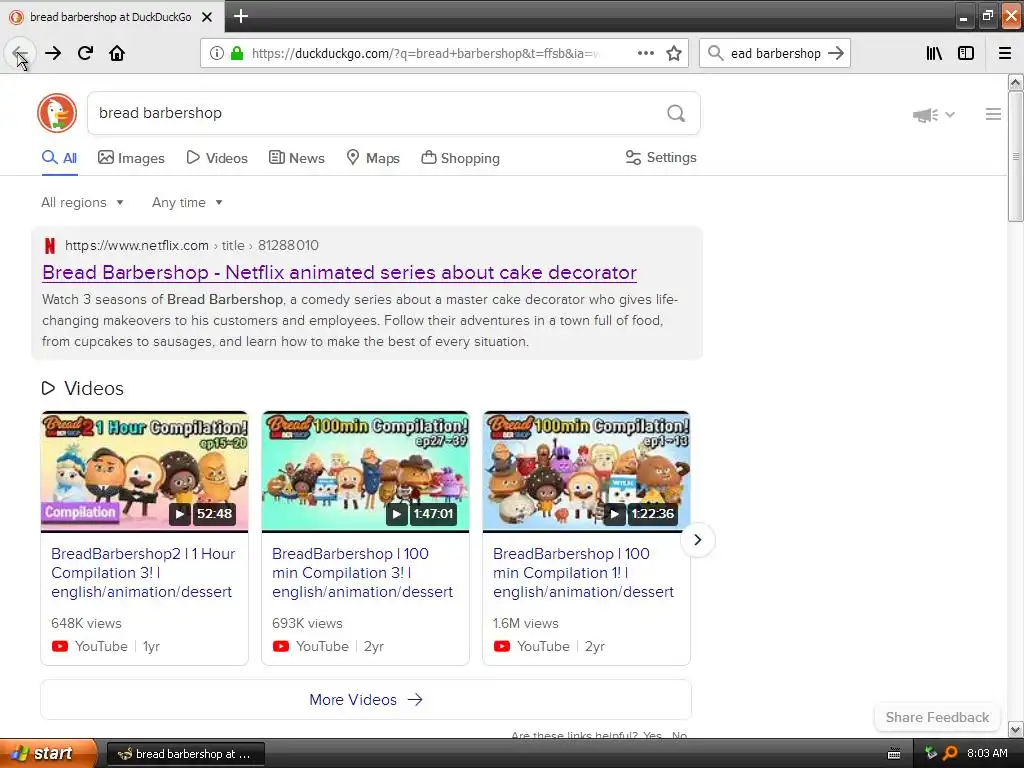Open DuckDuckGo side hamburger menu
The height and width of the screenshot is (768, 1024).
[993, 114]
